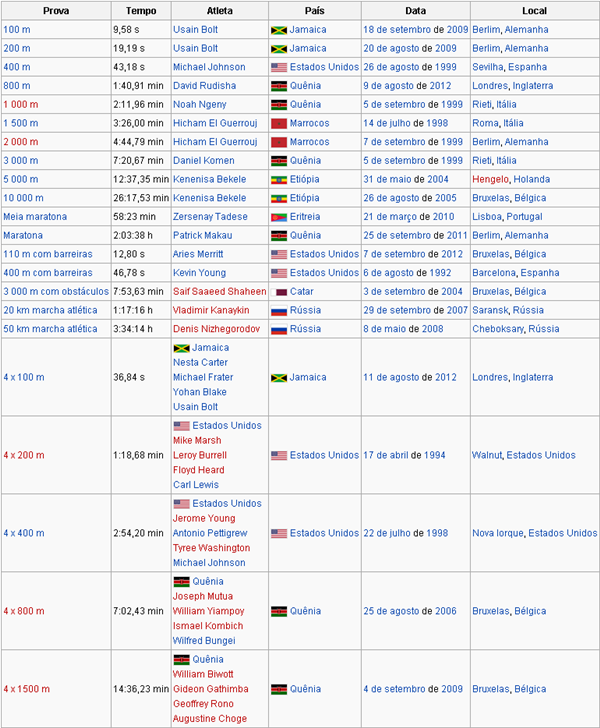Open the Patrick Makau athlete link
The width and height of the screenshot is (600, 728).
click(202, 235)
